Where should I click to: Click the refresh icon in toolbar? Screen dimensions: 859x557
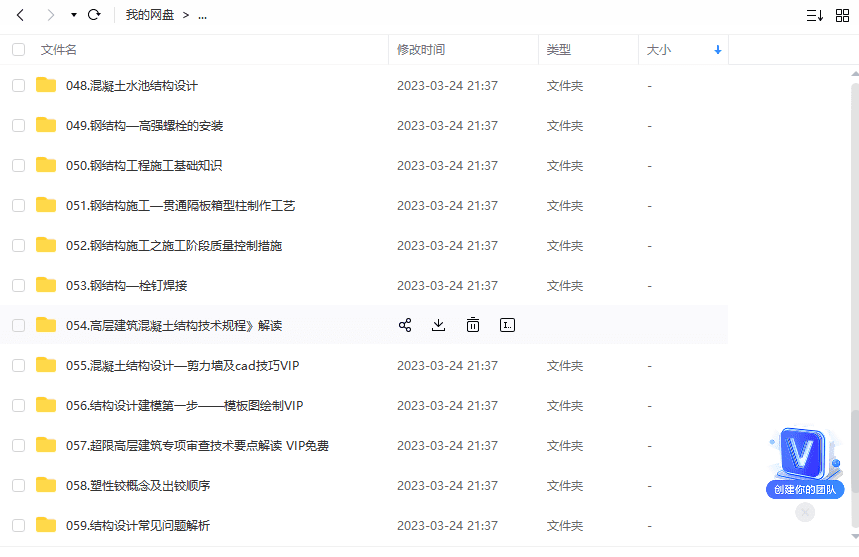(x=94, y=15)
